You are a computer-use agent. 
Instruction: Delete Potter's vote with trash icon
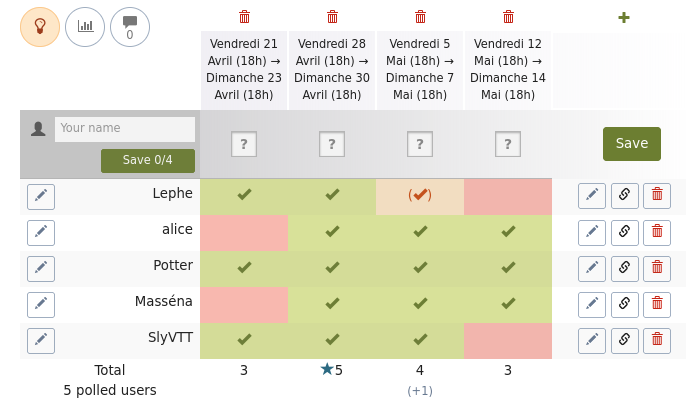[657, 269]
